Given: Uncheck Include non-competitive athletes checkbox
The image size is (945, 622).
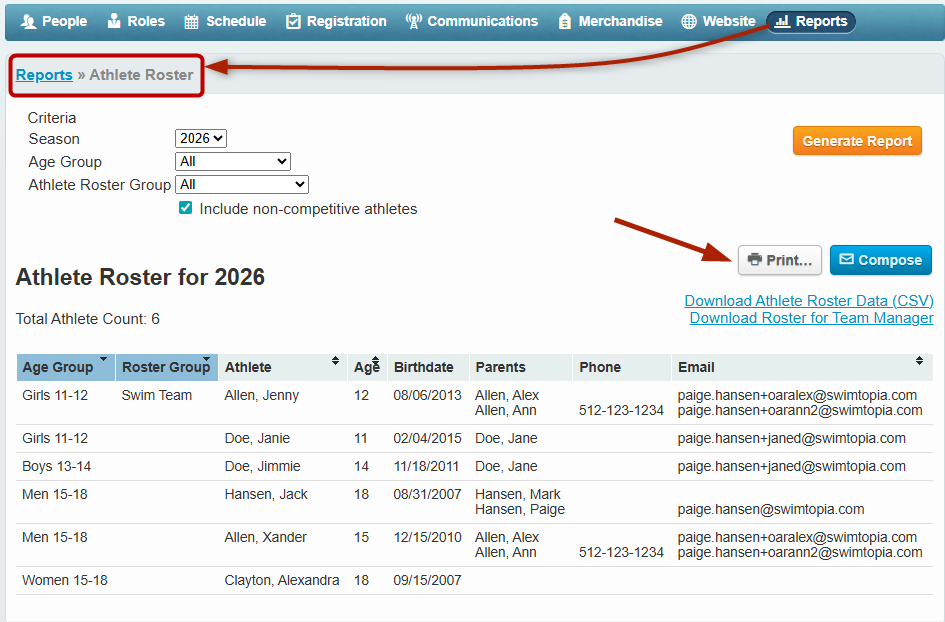Looking at the screenshot, I should coord(185,209).
